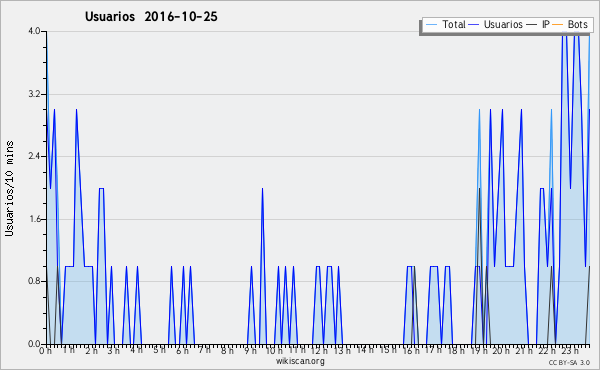Click the '6 h' x-axis label
Screen dimensions: 600x370
(182, 351)
